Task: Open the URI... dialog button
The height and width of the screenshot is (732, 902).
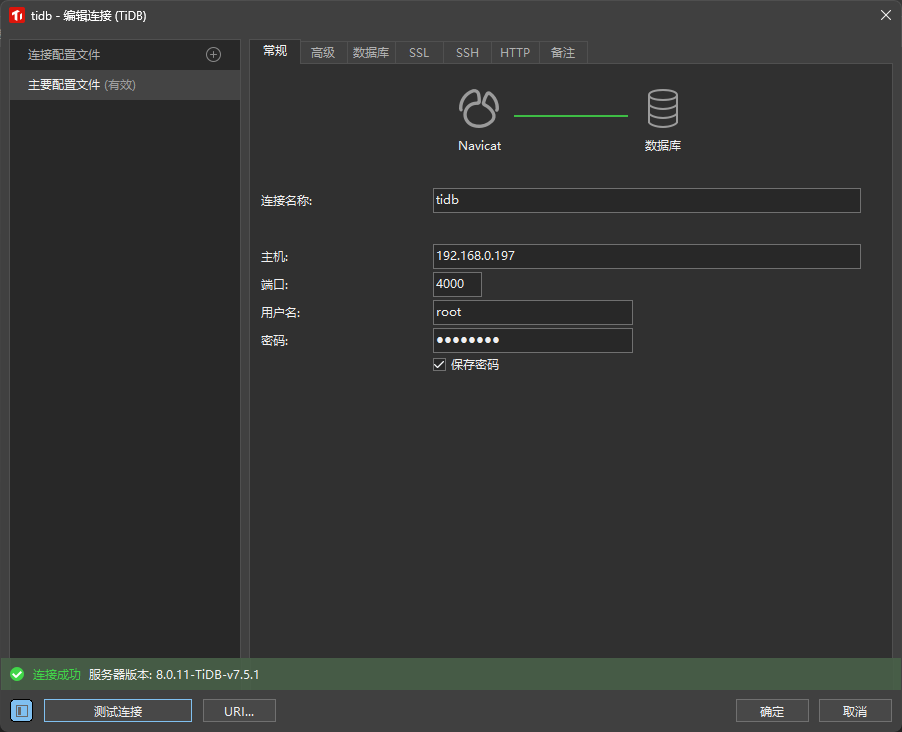Action: 239,711
